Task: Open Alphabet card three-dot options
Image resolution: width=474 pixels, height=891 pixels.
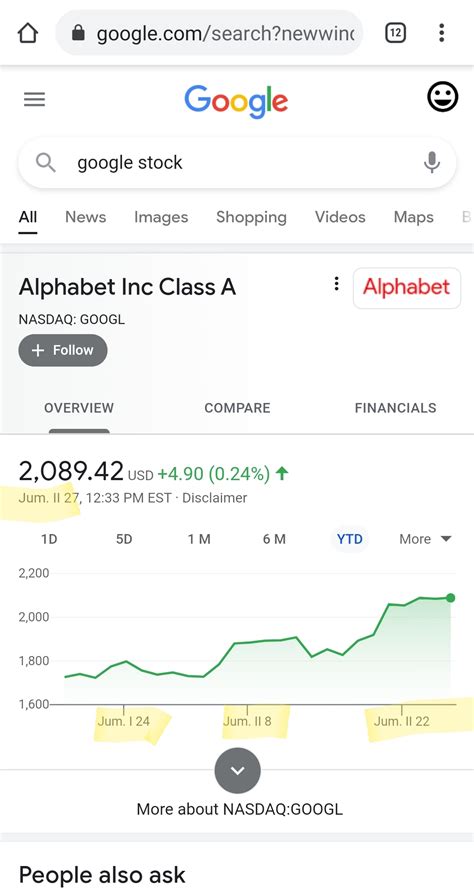Action: coord(336,283)
